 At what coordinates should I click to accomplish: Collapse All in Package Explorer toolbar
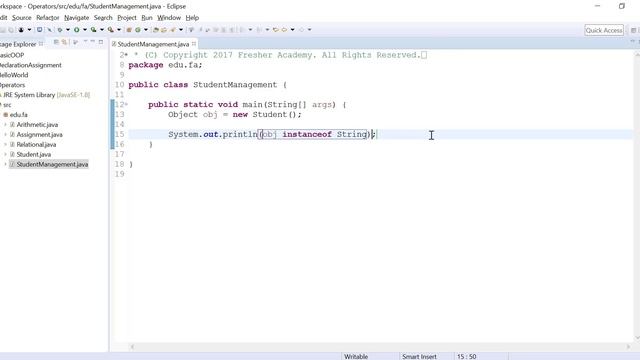[56, 42]
